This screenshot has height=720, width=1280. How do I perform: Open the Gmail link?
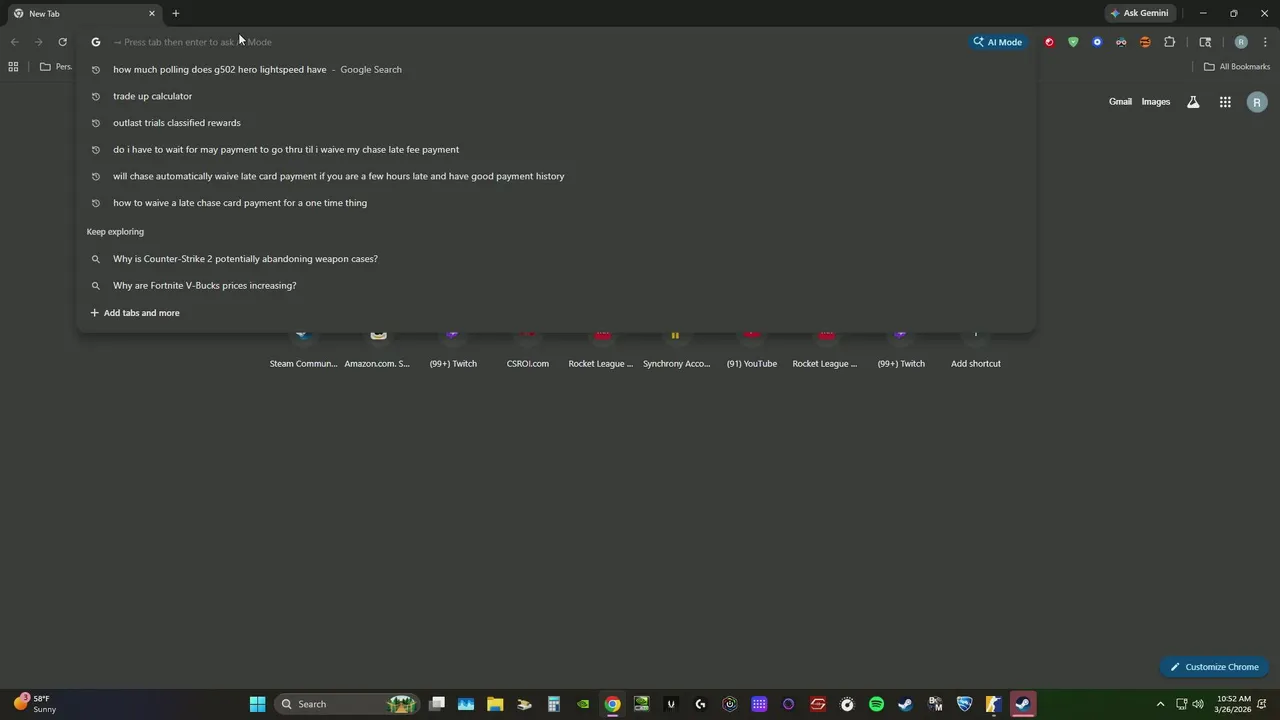pyautogui.click(x=1120, y=102)
